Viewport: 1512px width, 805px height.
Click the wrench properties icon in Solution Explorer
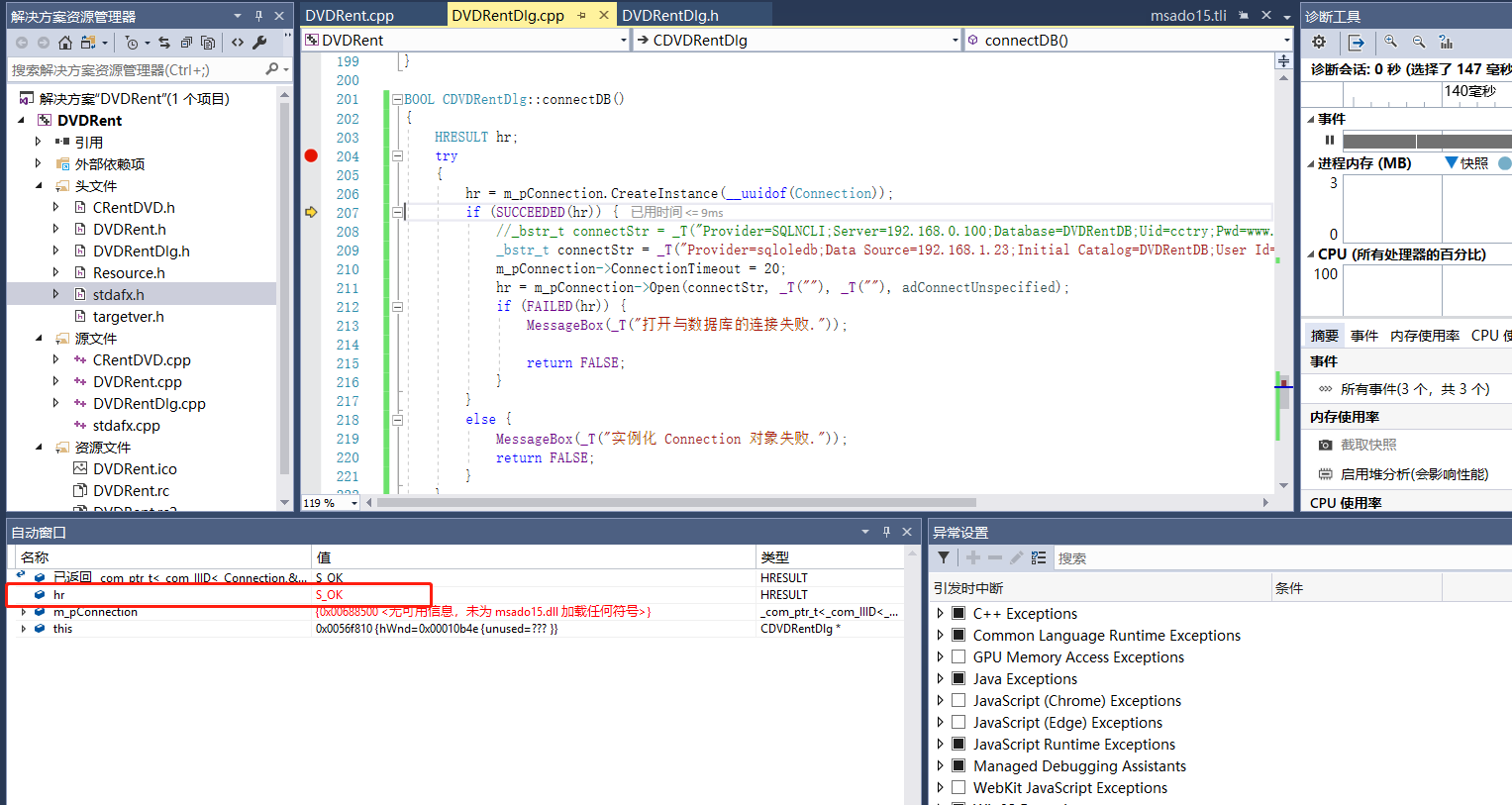pyautogui.click(x=259, y=43)
